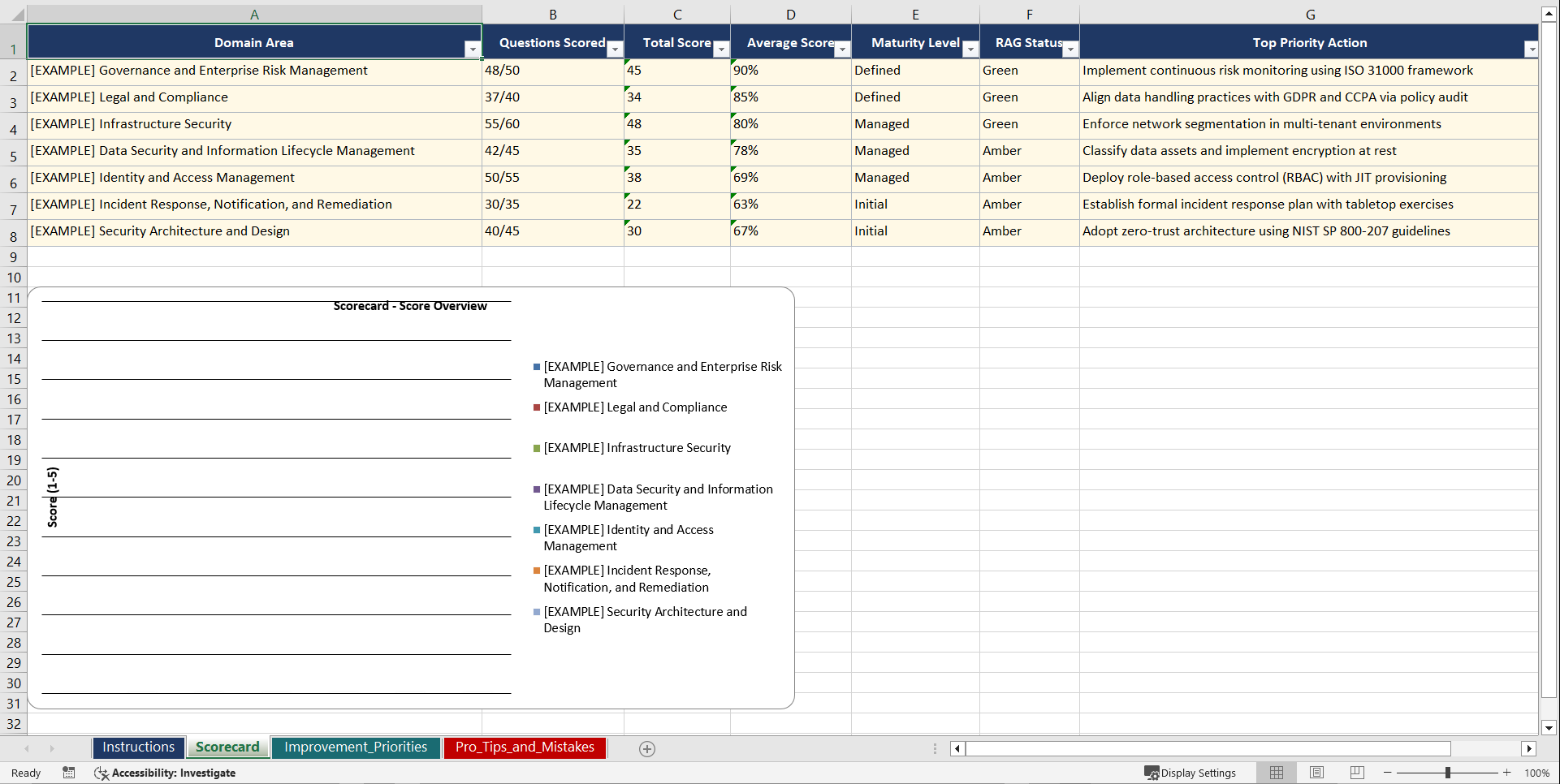Click the macro recording icon near Ready

(69, 773)
